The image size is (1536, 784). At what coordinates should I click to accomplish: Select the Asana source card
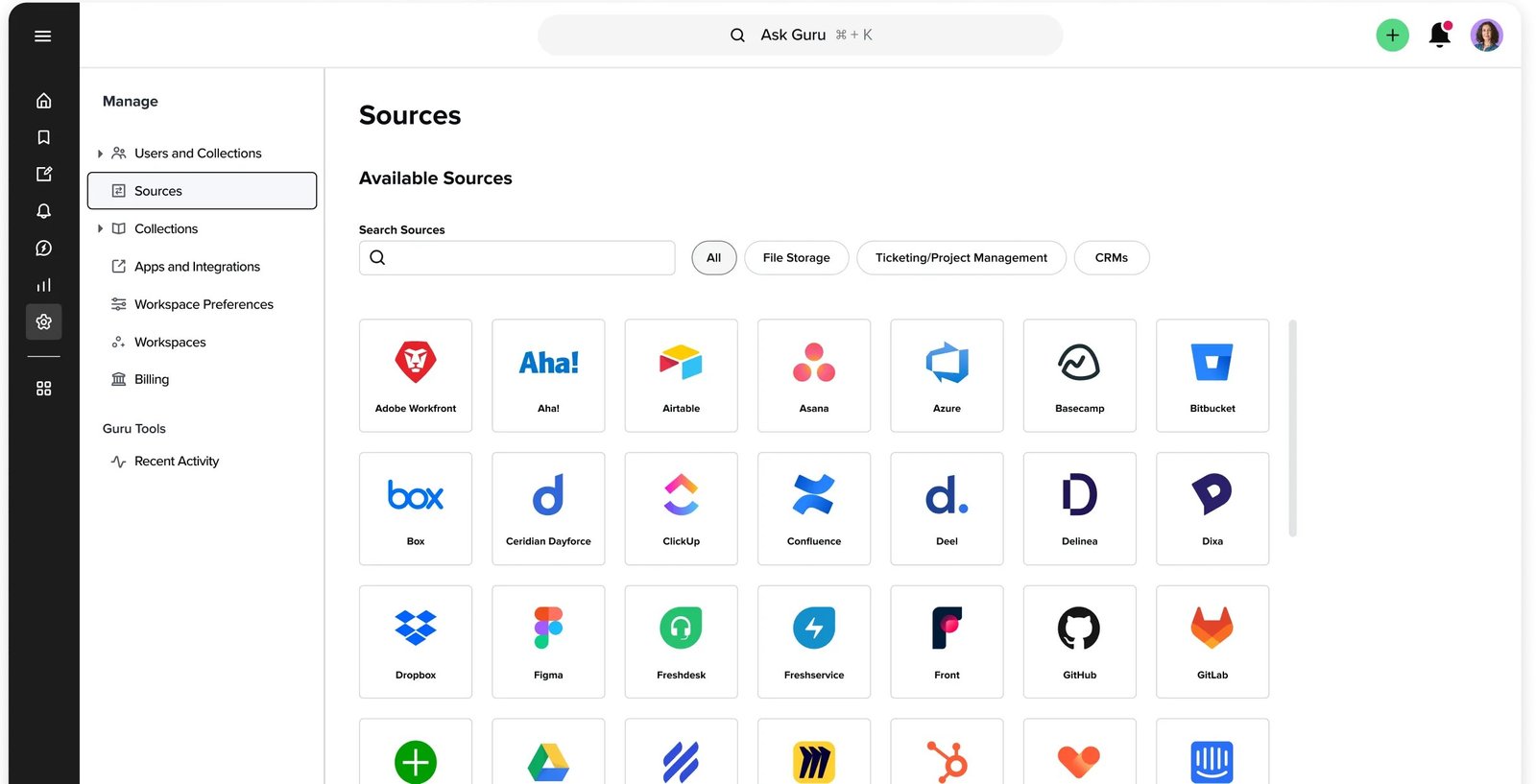click(814, 375)
